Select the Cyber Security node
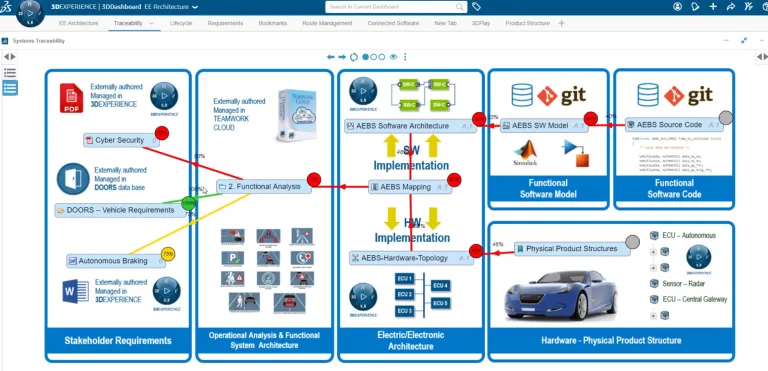The height and width of the screenshot is (371, 768). [x=121, y=140]
